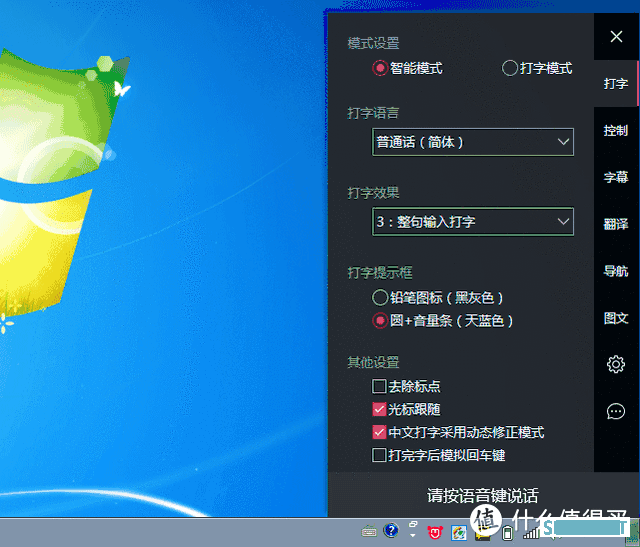
Task: Click the keyboard icon in the system tray
Action: [x=369, y=531]
